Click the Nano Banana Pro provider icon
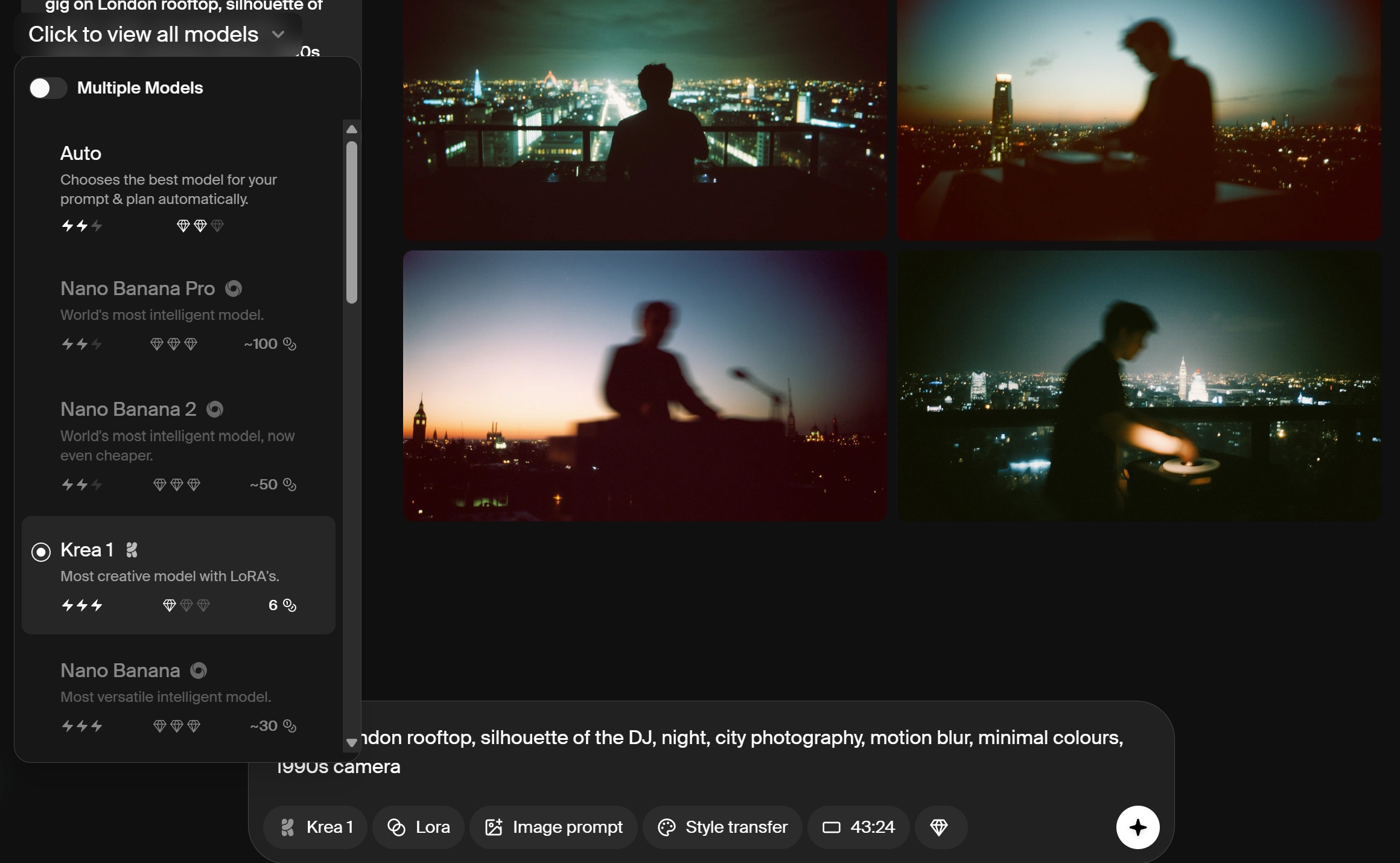The width and height of the screenshot is (1400, 863). [234, 288]
